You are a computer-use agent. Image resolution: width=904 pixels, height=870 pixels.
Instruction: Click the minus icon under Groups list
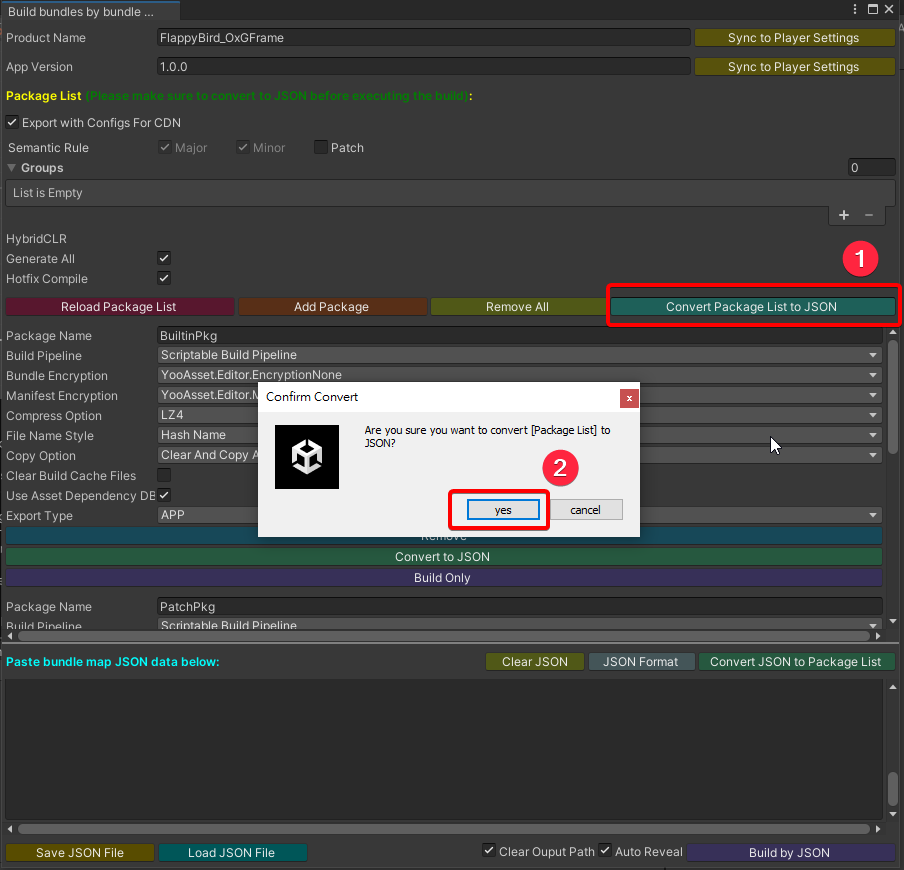(869, 215)
